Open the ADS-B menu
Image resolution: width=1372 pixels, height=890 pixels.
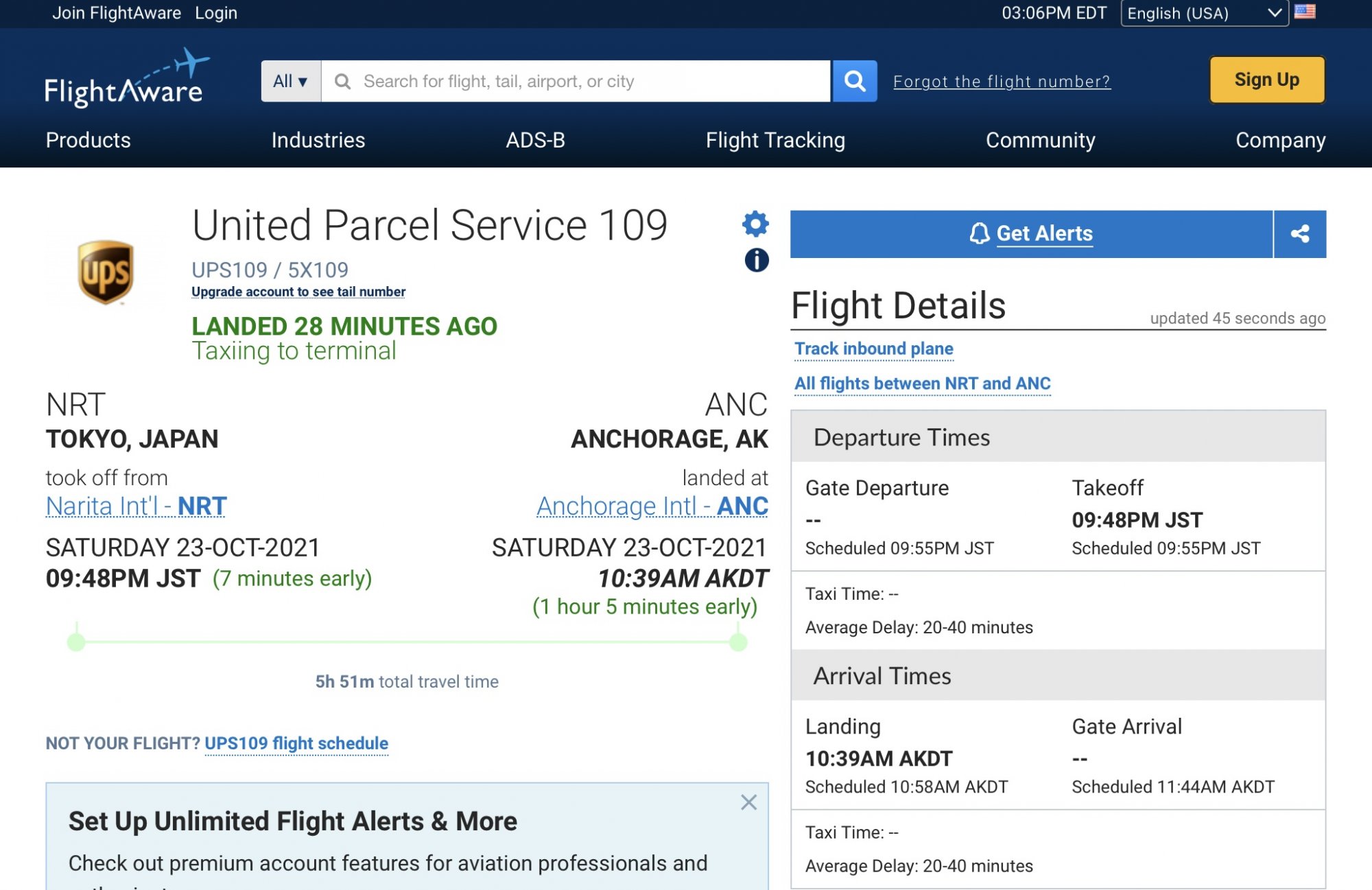[535, 140]
